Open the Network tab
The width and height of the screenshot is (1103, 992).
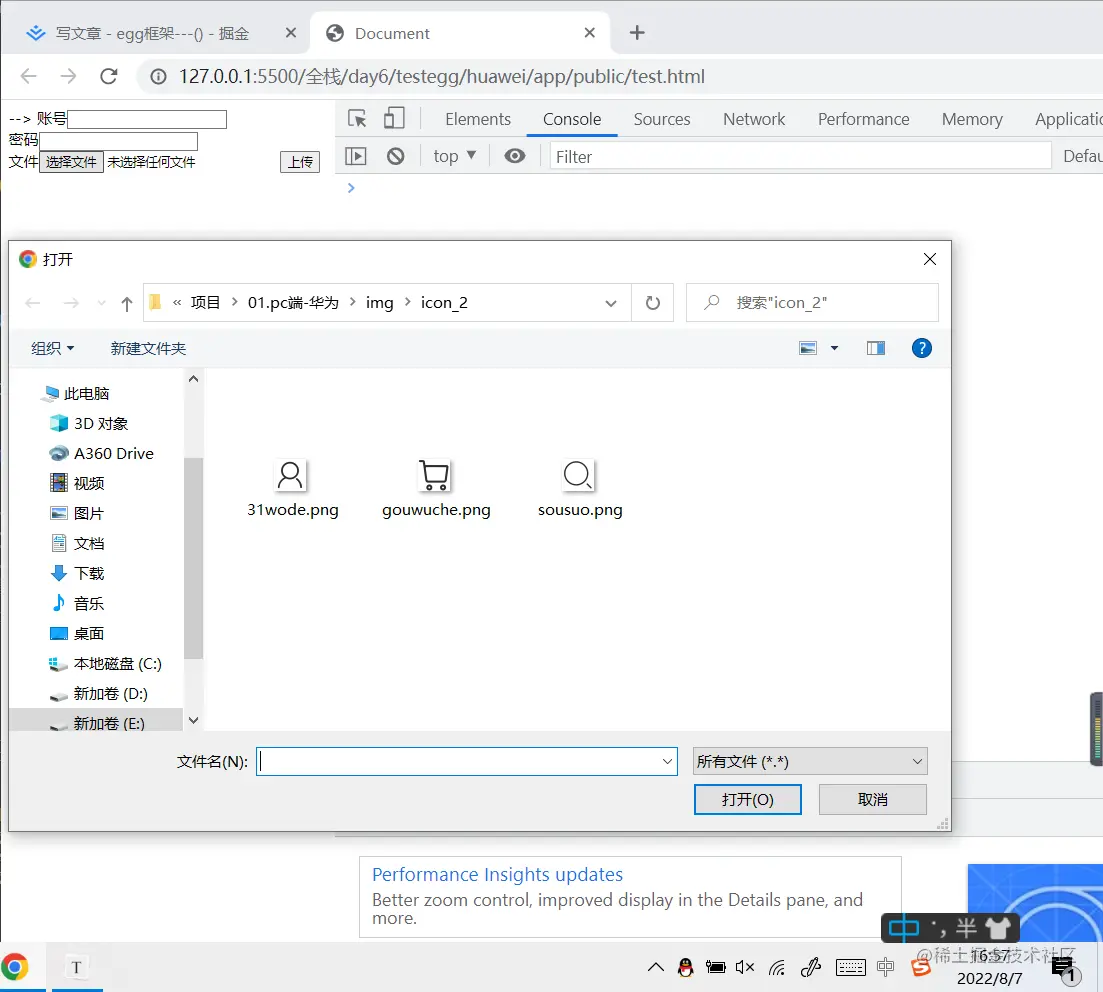tap(754, 119)
